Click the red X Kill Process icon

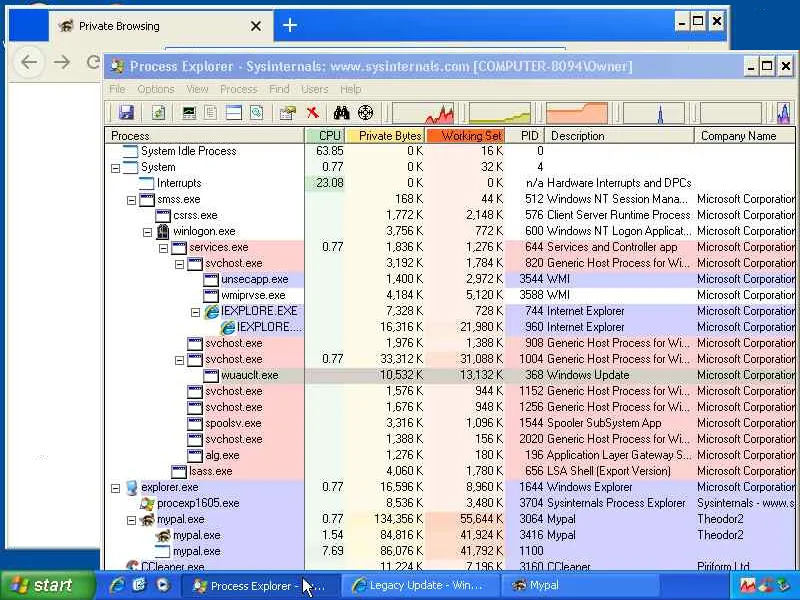[x=313, y=112]
